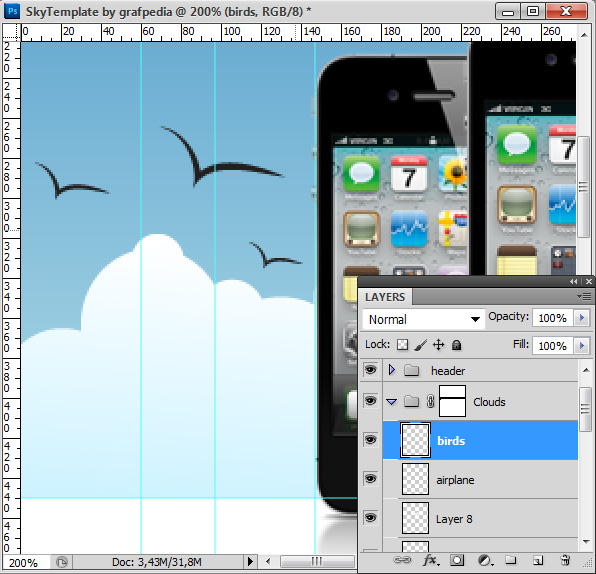Screen dimensions: 596x574
Task: Create a new layer
Action: [537, 560]
